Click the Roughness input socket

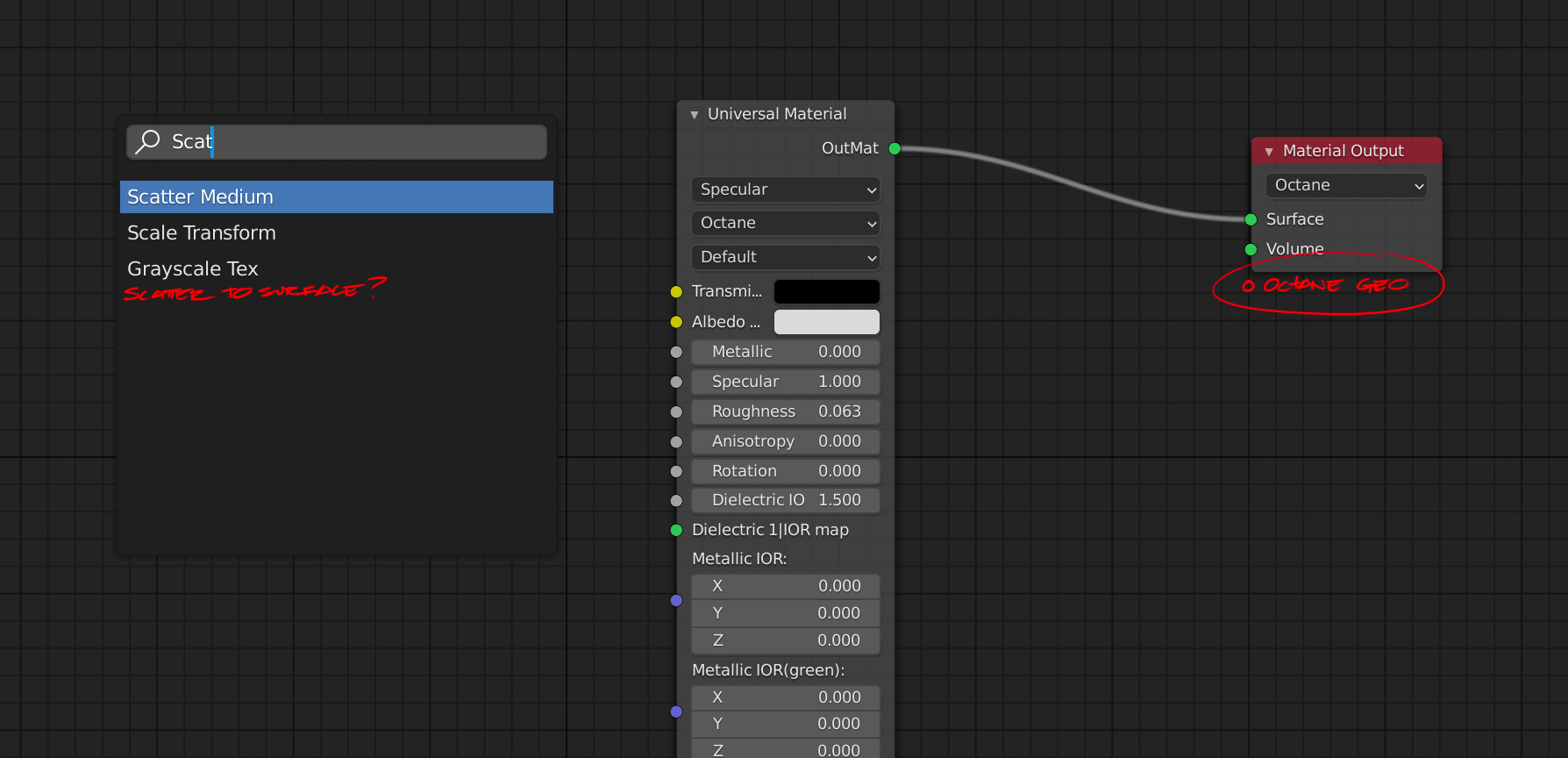[676, 411]
